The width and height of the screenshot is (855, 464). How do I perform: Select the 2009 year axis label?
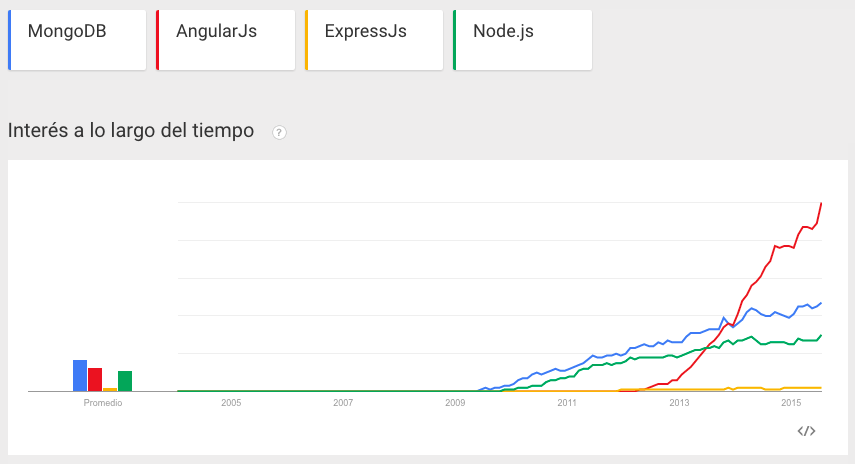tap(455, 403)
